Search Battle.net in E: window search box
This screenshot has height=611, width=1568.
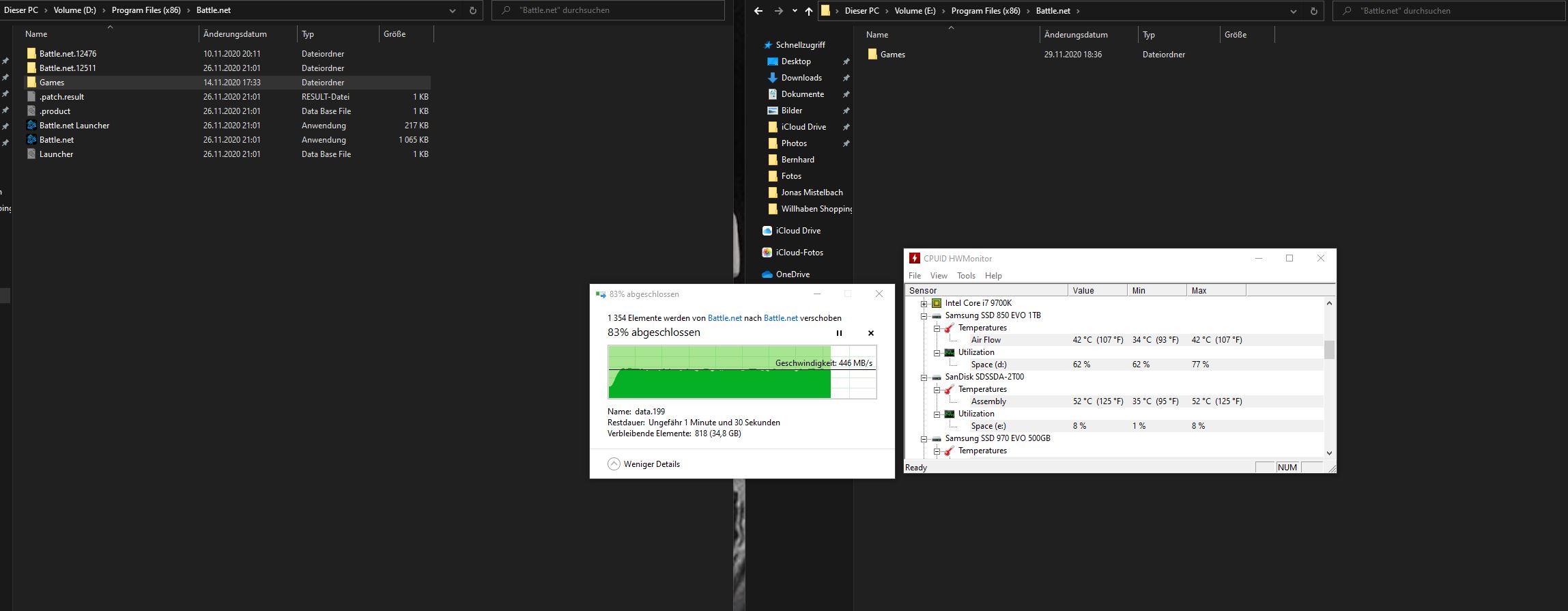[x=1449, y=11]
